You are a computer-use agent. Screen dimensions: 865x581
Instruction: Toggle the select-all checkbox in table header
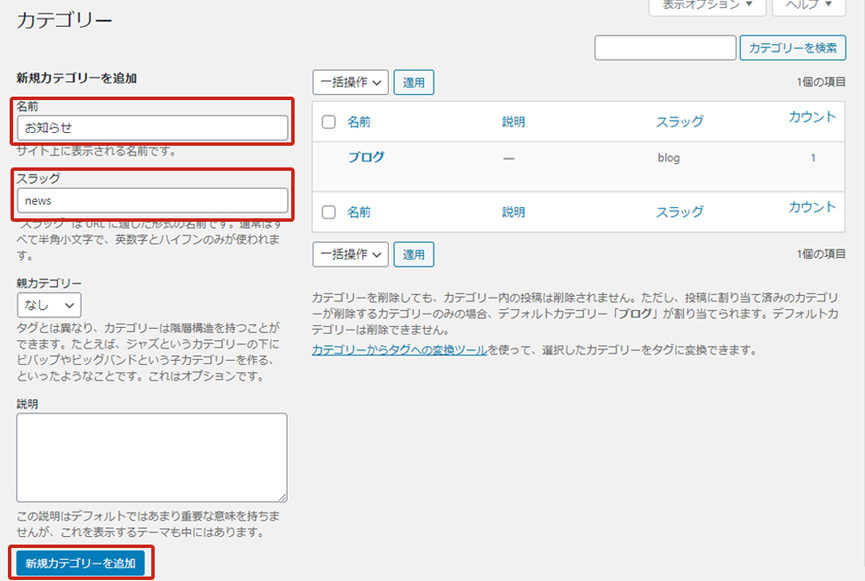click(329, 122)
